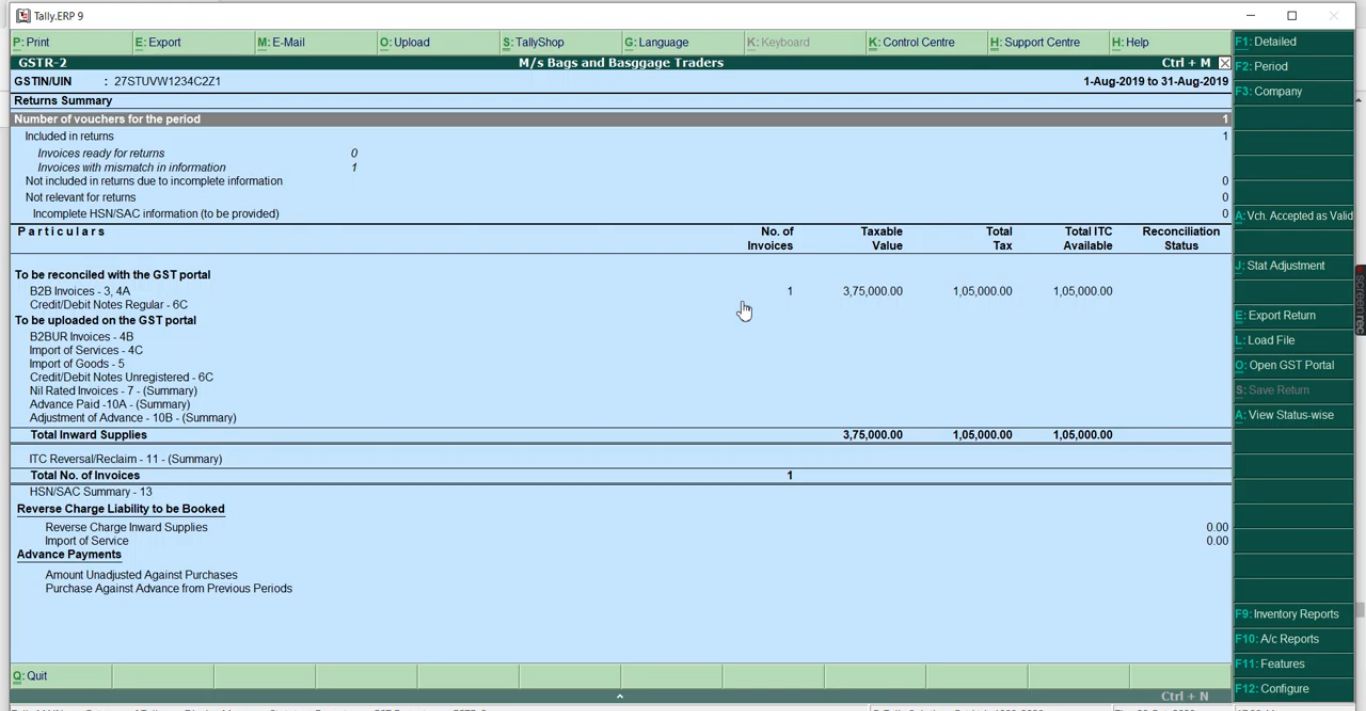The width and height of the screenshot is (1366, 711).
Task: Open GST Portal from sidebar
Action: [1285, 365]
